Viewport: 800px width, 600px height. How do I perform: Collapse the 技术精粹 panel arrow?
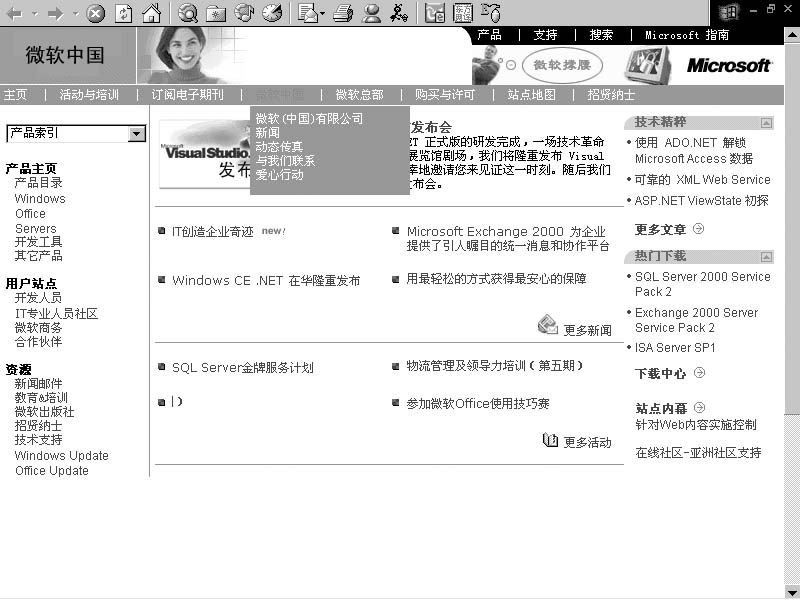pyautogui.click(x=766, y=123)
